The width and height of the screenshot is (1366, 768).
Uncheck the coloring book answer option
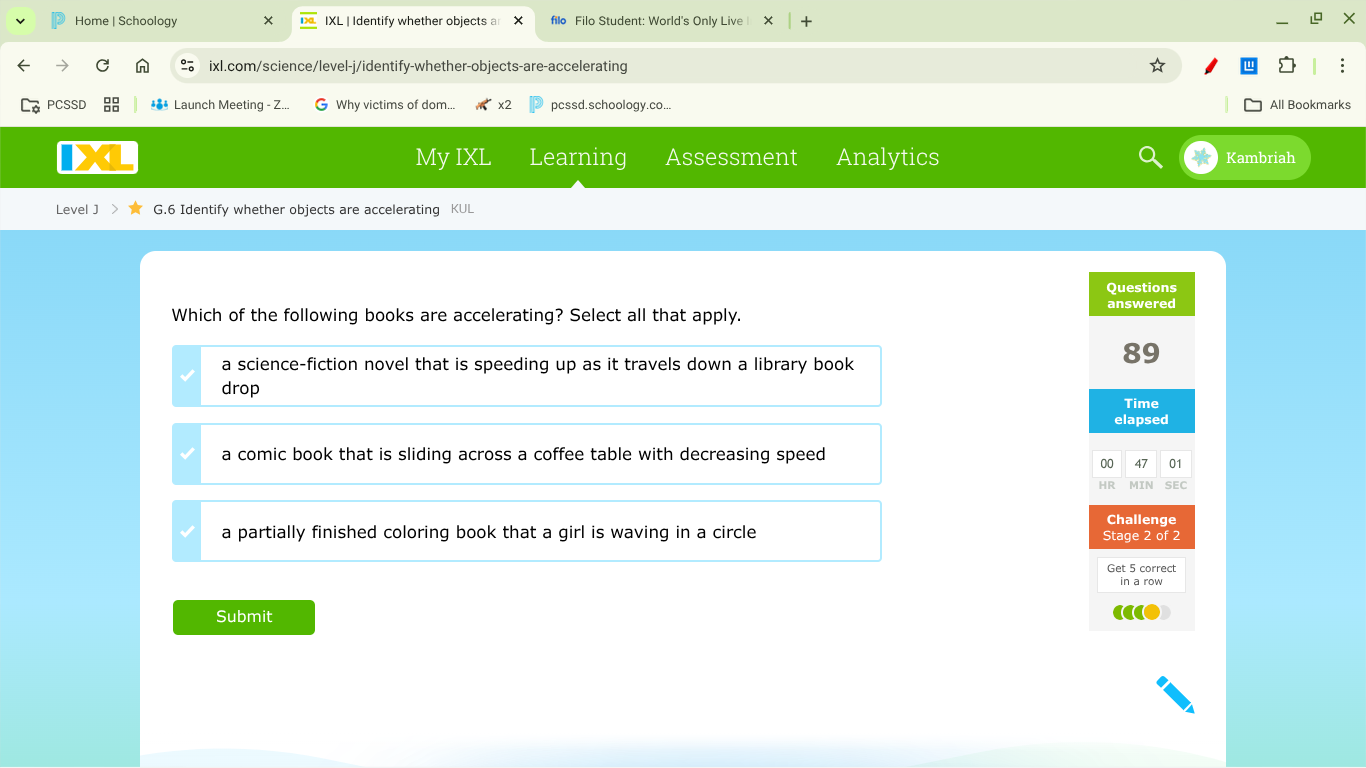(x=186, y=531)
